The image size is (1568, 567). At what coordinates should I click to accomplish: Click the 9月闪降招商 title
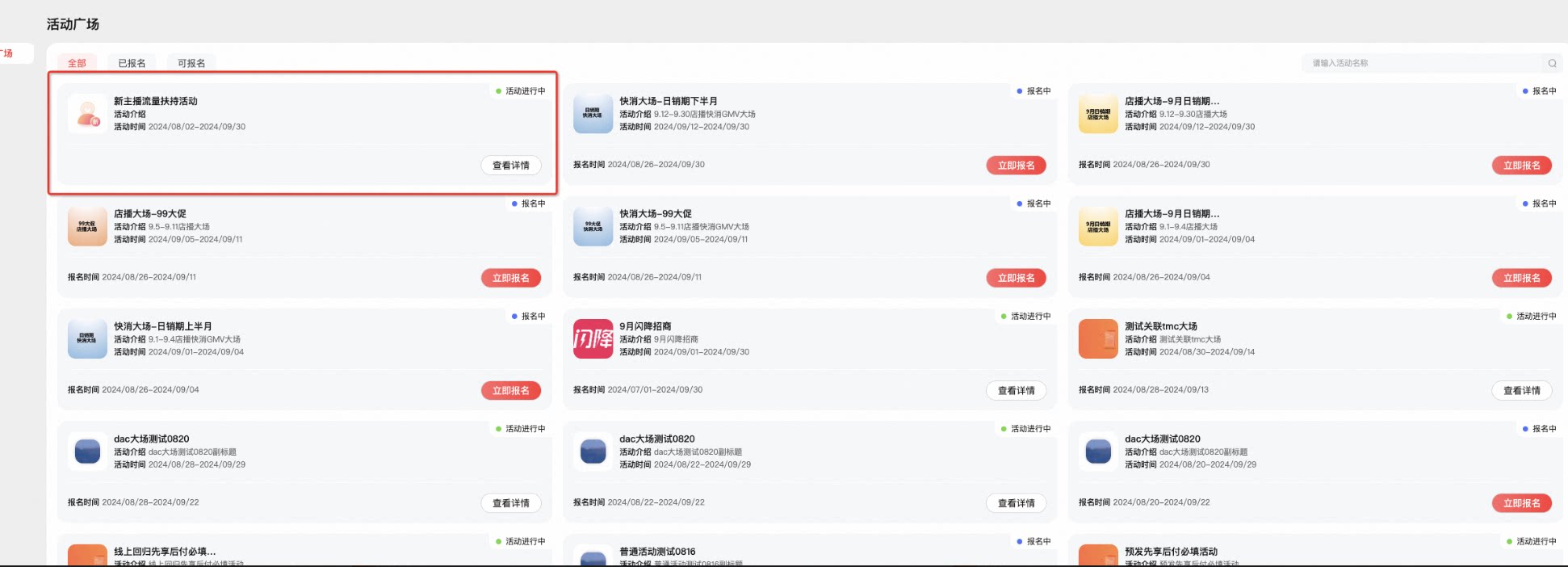click(645, 326)
